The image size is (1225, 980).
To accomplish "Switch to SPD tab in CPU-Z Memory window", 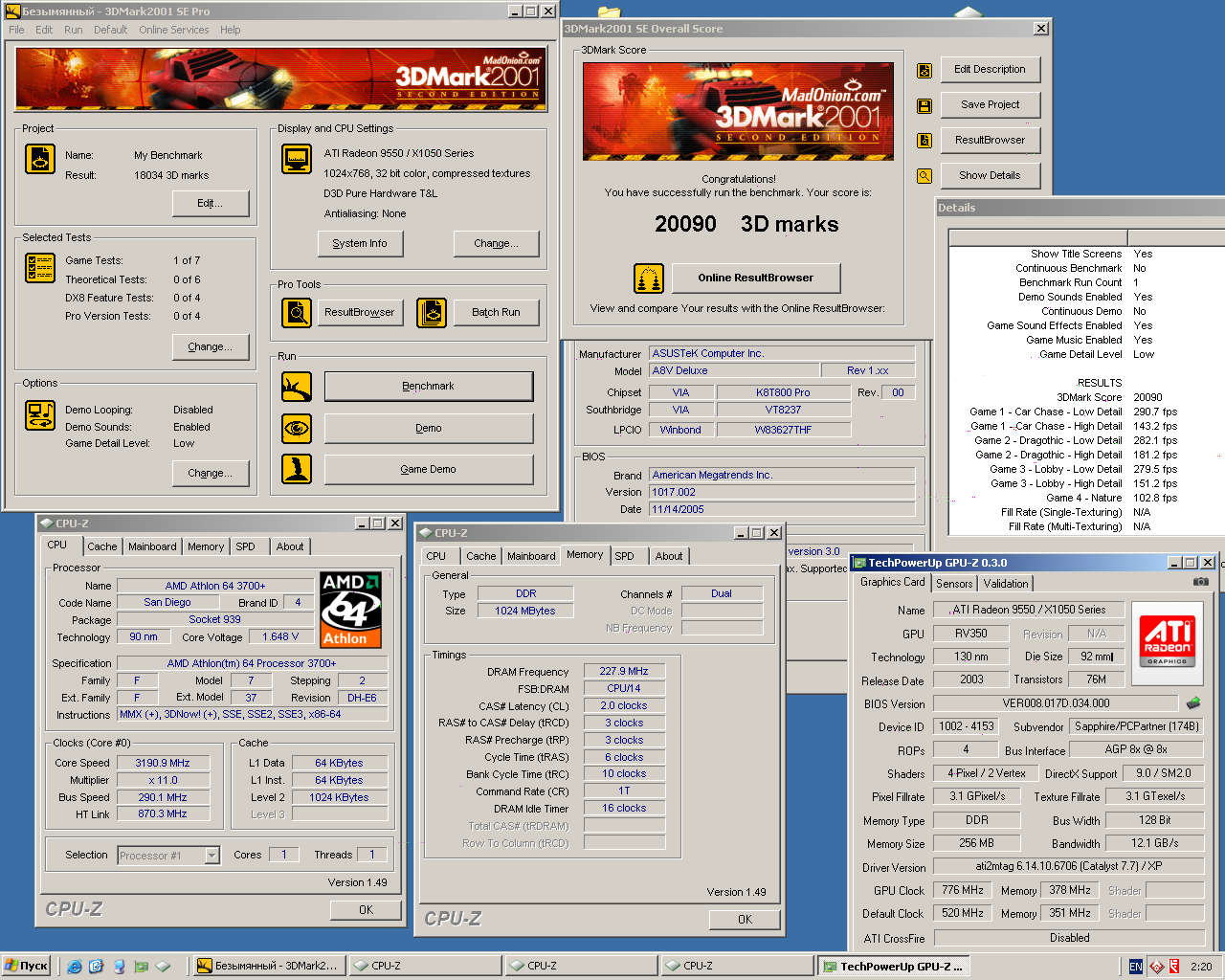I will pyautogui.click(x=625, y=556).
